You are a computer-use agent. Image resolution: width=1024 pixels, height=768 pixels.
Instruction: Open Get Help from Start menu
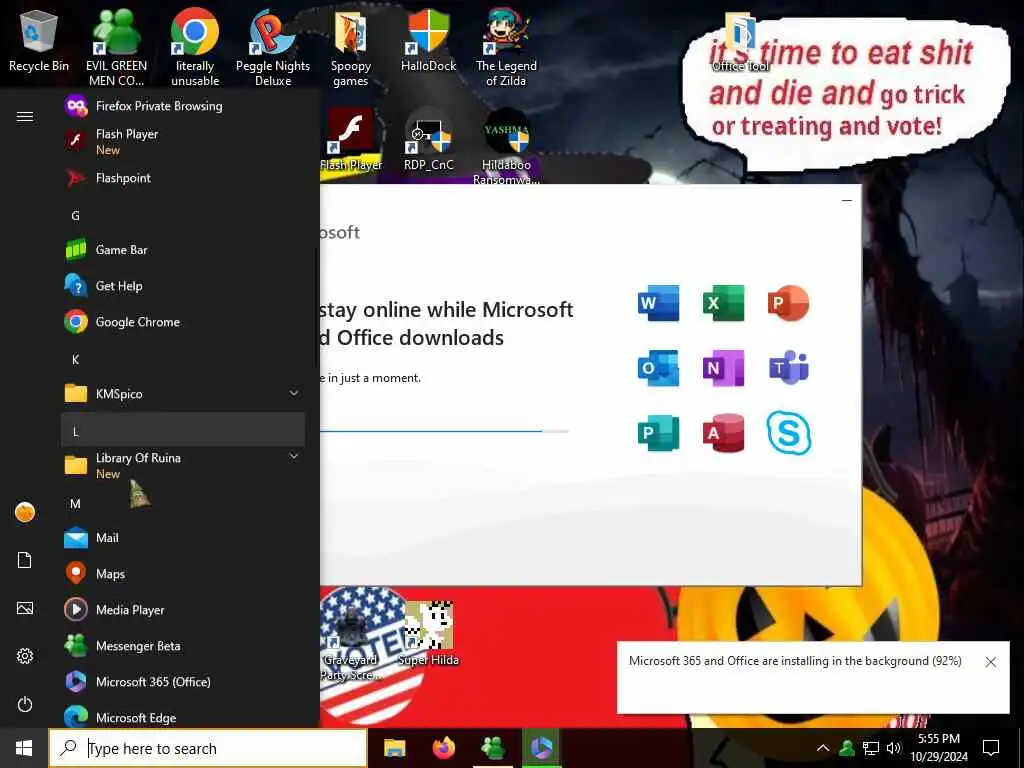tap(183, 285)
